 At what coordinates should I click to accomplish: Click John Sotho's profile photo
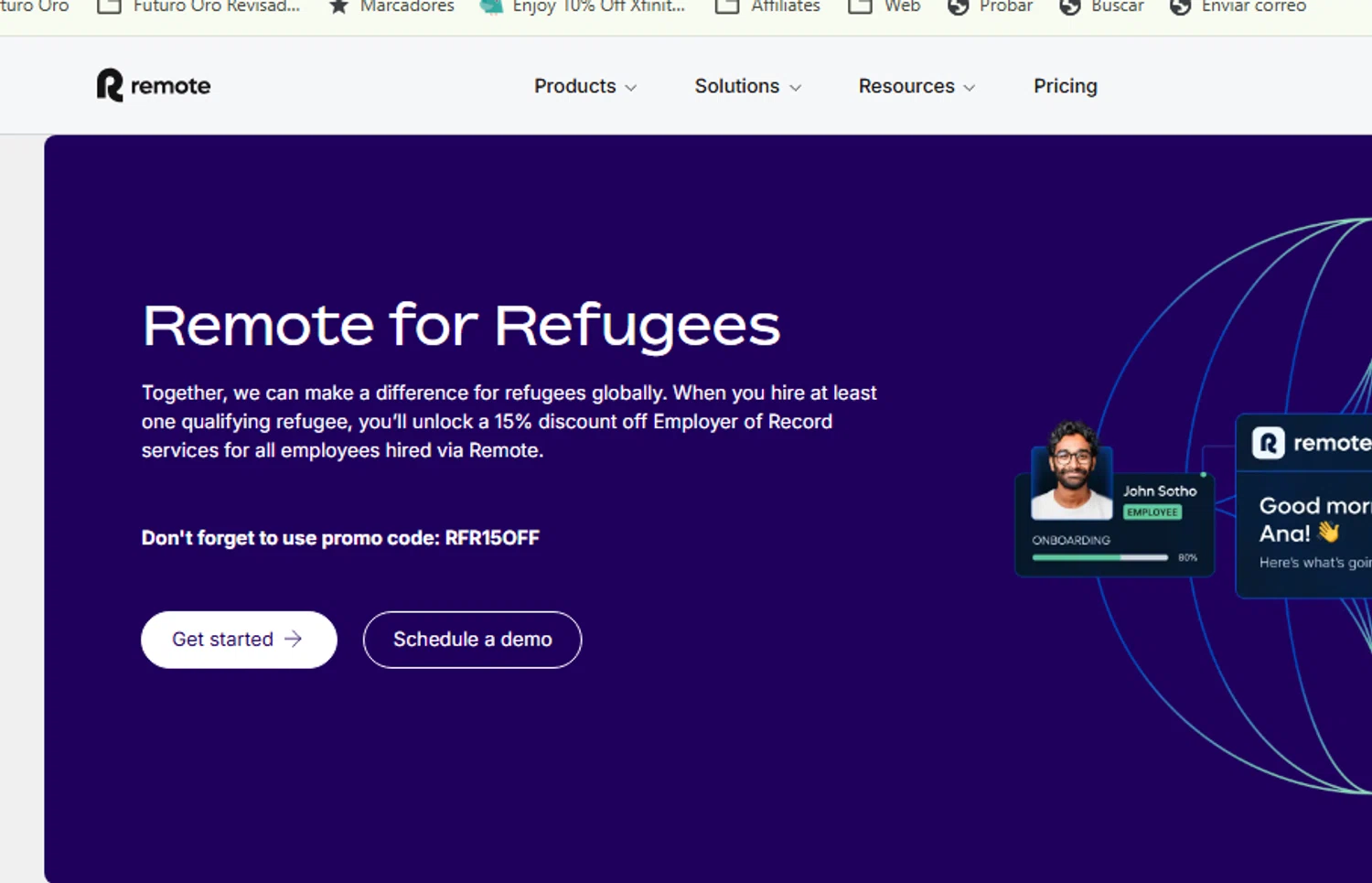coord(1071,470)
